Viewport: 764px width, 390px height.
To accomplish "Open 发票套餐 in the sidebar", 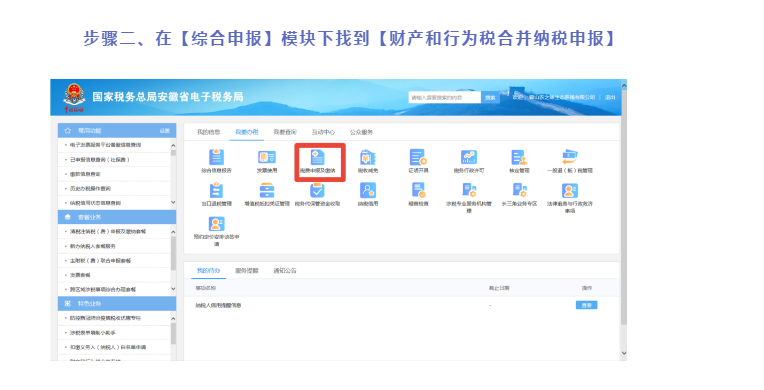I will tap(80, 275).
